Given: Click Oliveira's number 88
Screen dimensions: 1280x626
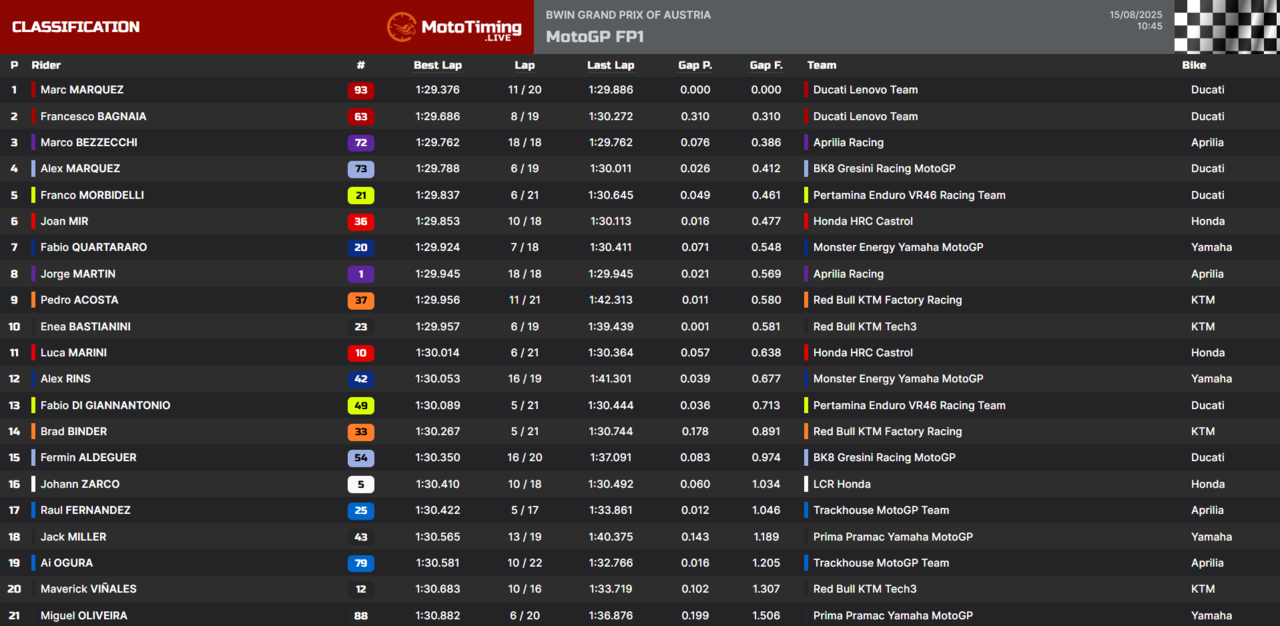Looking at the screenshot, I should [361, 616].
